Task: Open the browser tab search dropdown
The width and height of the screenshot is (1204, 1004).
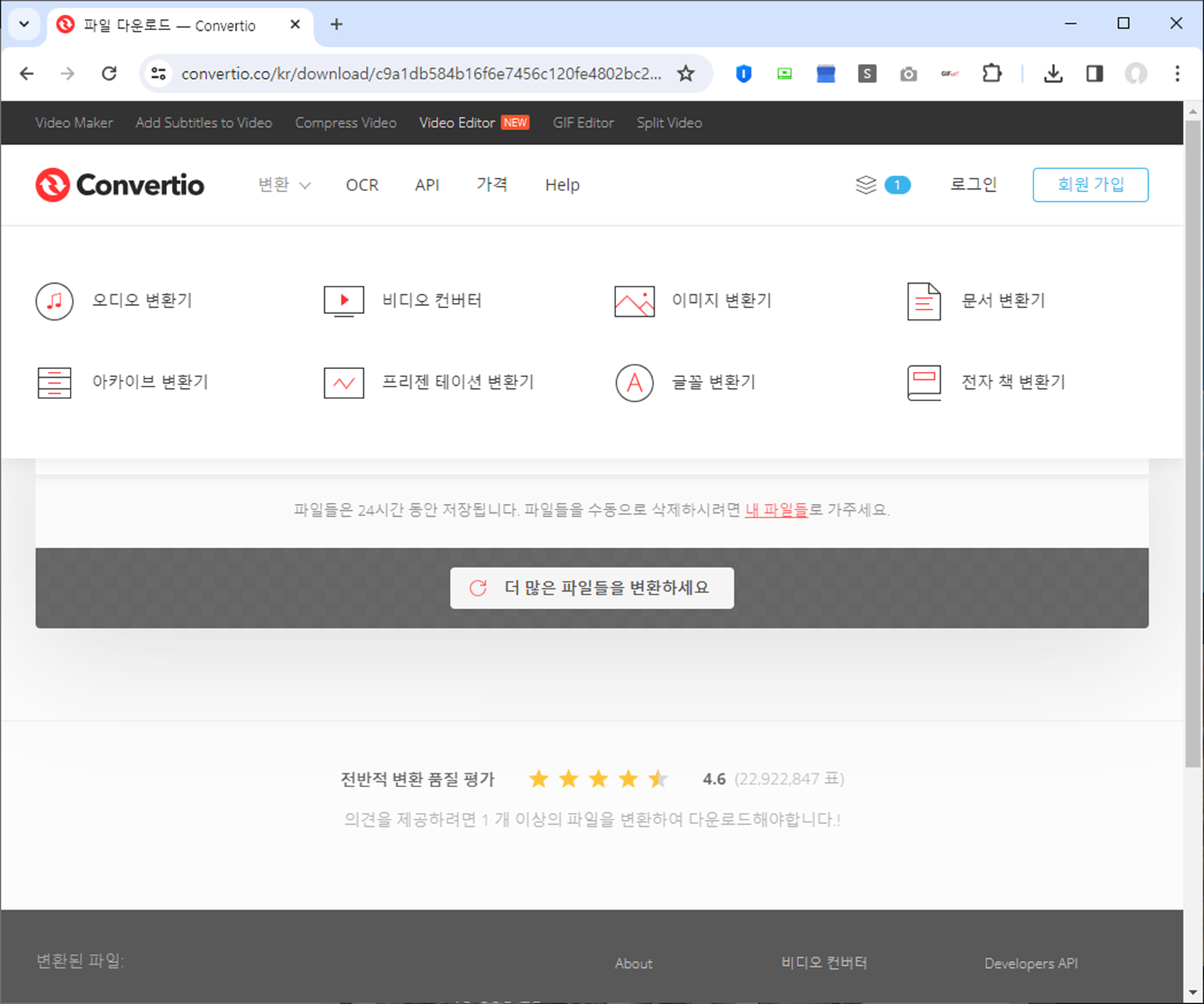Action: (x=23, y=24)
